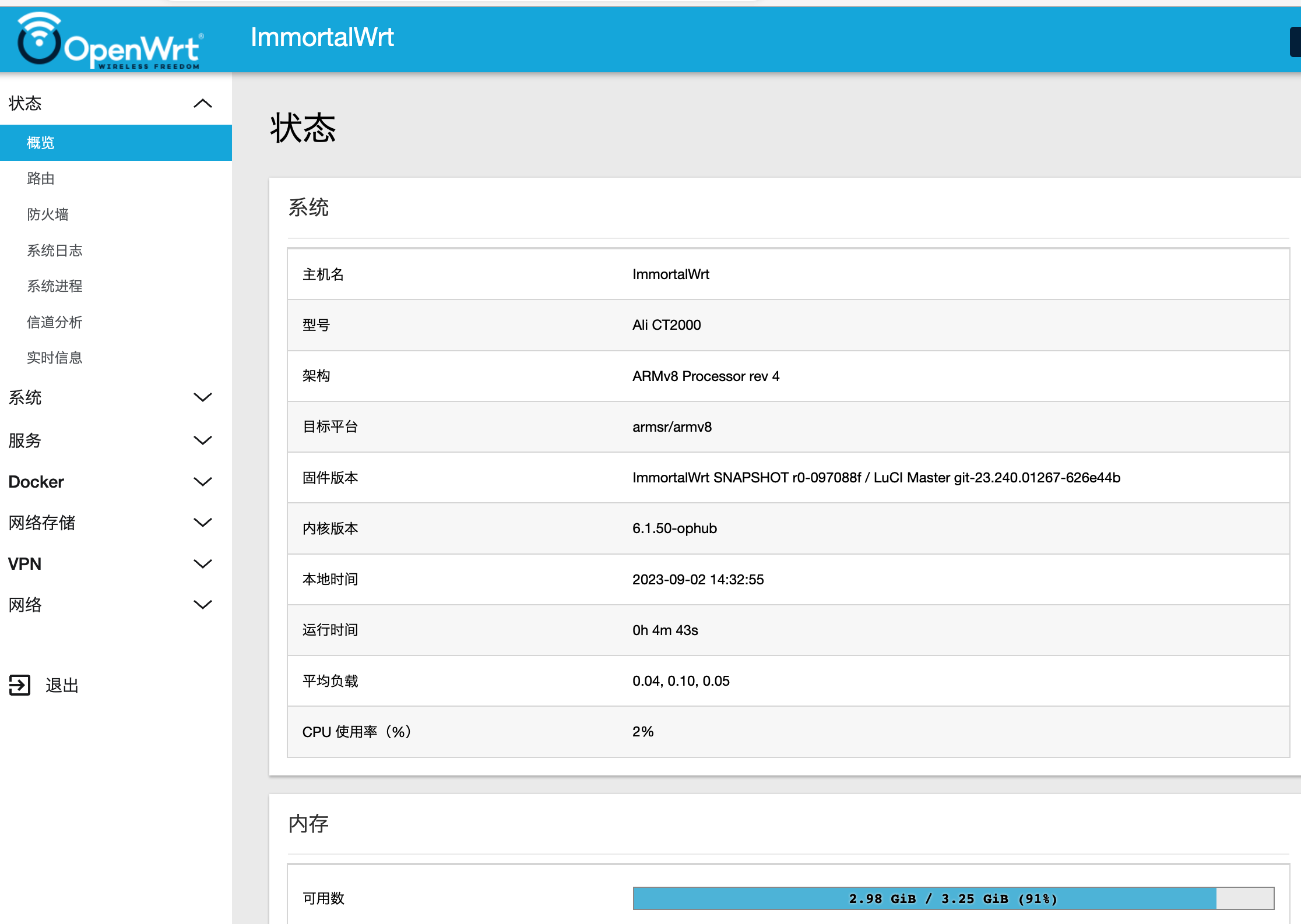Expand the 系统 menu chevron
The image size is (1301, 924).
click(x=202, y=397)
